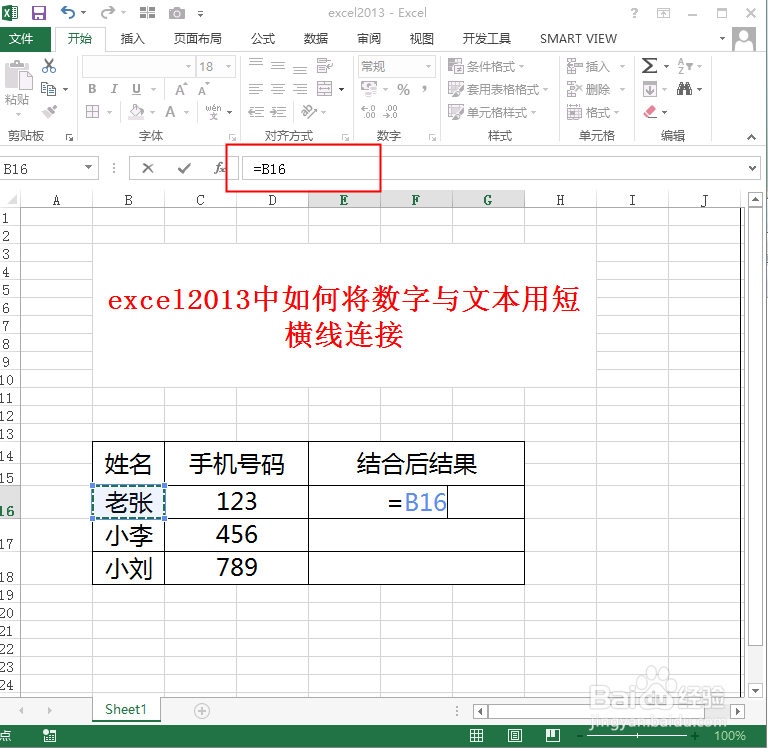The height and width of the screenshot is (748, 768).
Task: Click the wén phonetic guide icon
Action: click(x=214, y=112)
